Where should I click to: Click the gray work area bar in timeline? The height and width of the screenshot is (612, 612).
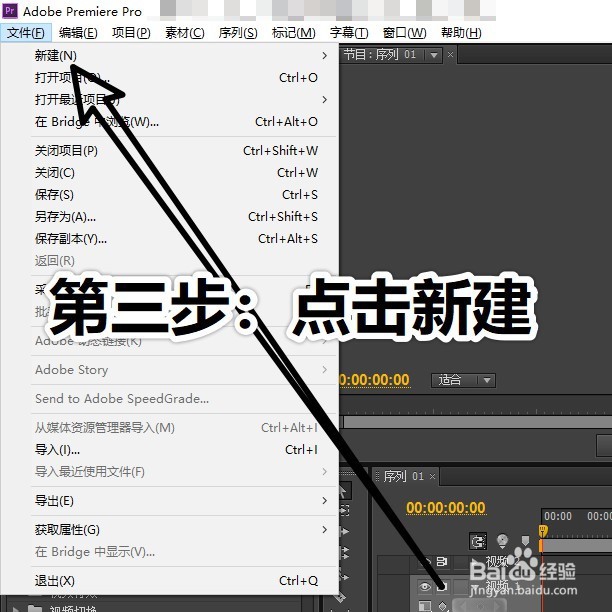pos(576,545)
